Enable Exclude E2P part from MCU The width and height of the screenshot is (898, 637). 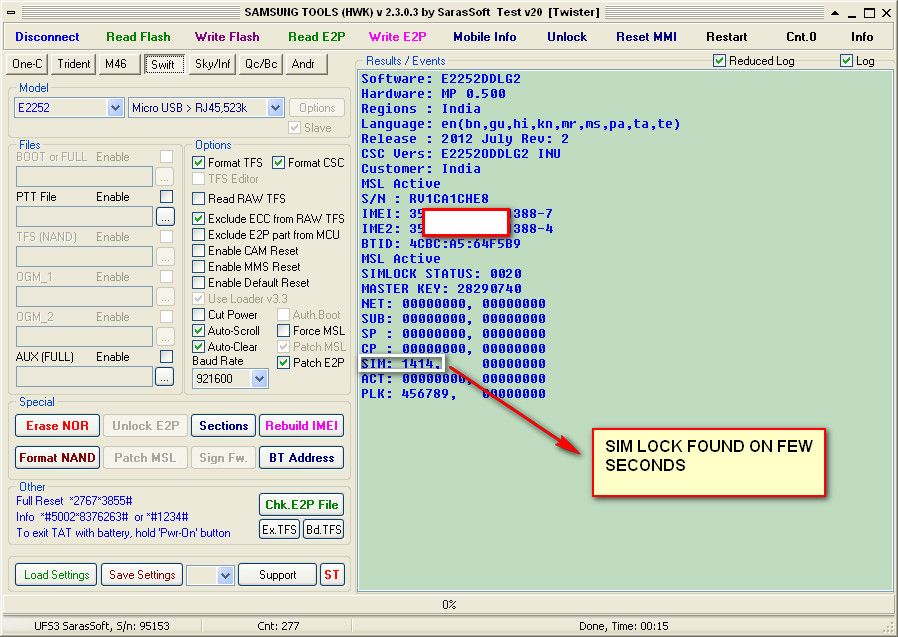pyautogui.click(x=199, y=235)
